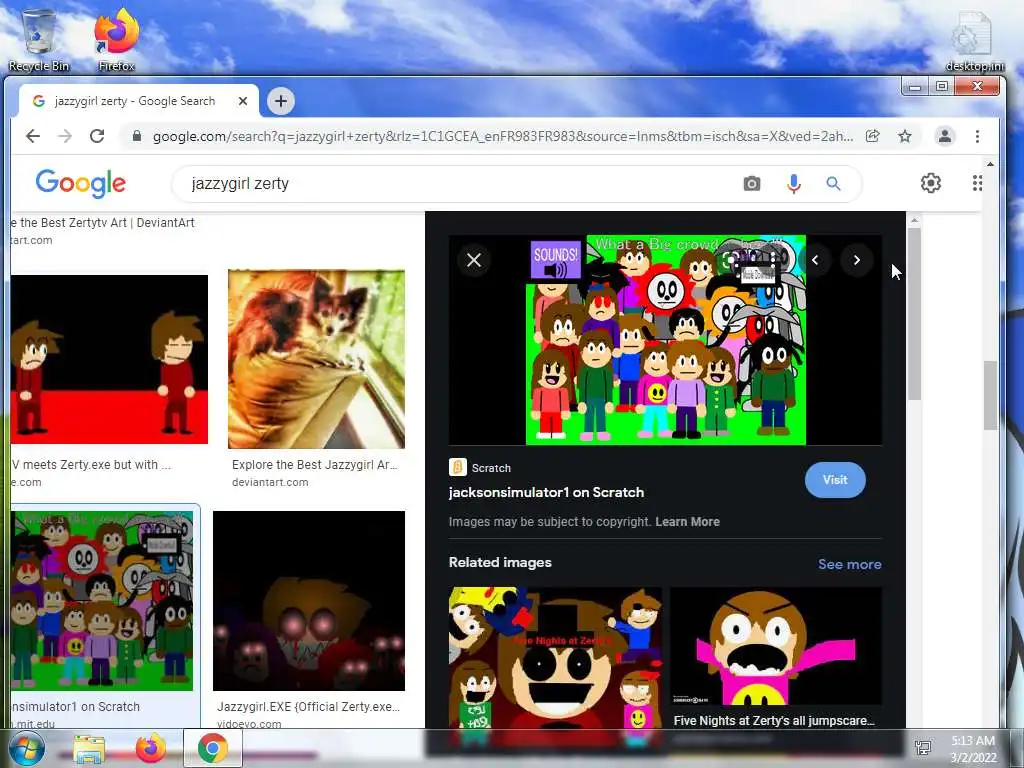Open the Recycle Bin desktop icon
This screenshot has width=1024, height=768.
point(39,39)
